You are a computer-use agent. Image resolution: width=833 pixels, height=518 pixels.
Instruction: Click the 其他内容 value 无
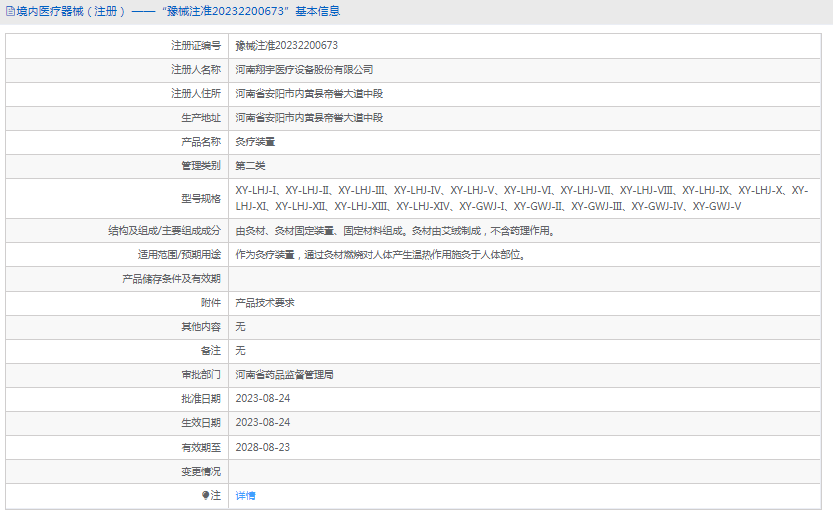point(241,327)
